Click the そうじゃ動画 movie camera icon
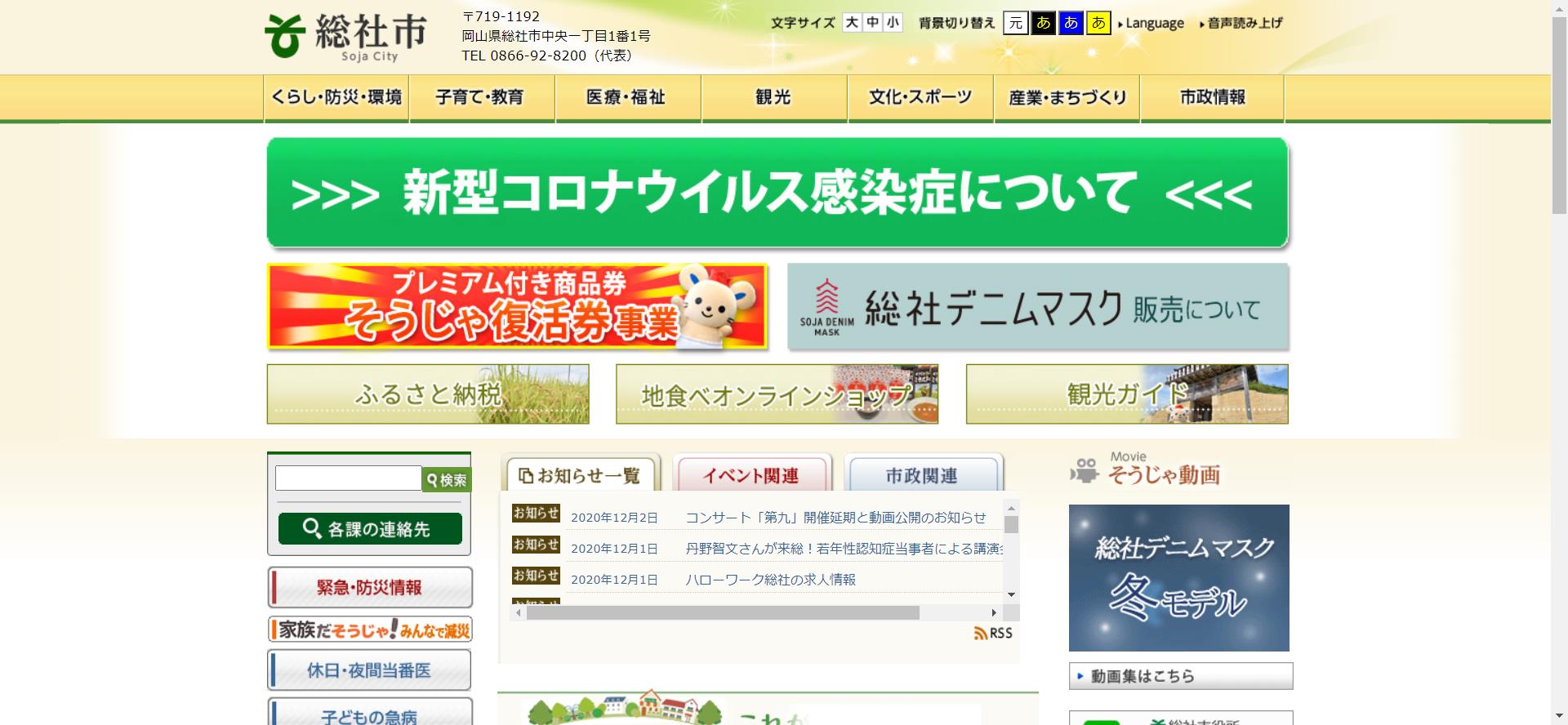The height and width of the screenshot is (725, 1568). [1085, 471]
